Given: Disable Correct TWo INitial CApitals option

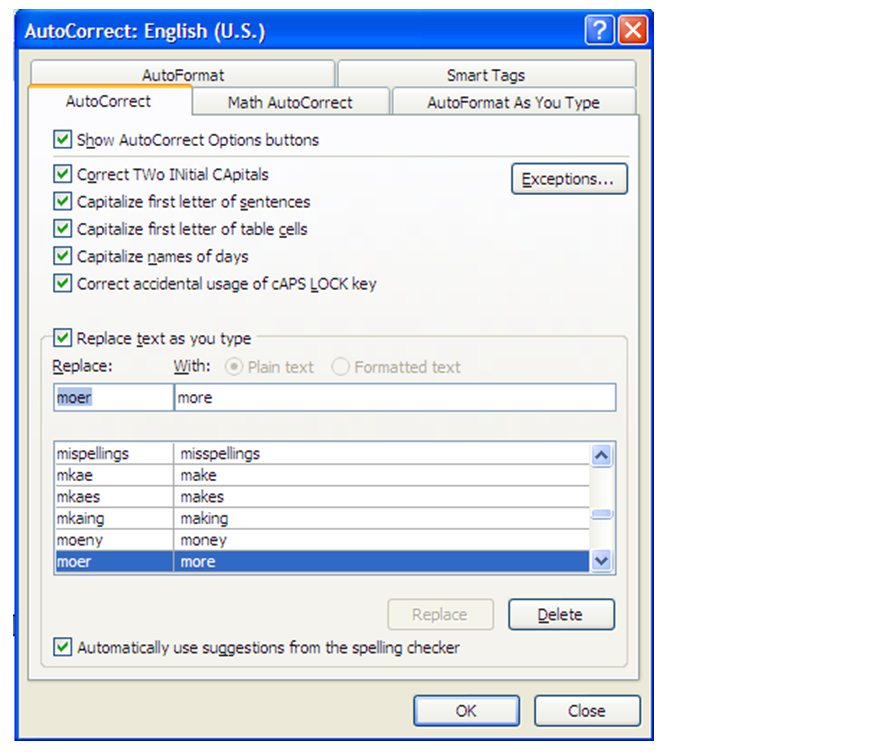Looking at the screenshot, I should click(x=63, y=174).
